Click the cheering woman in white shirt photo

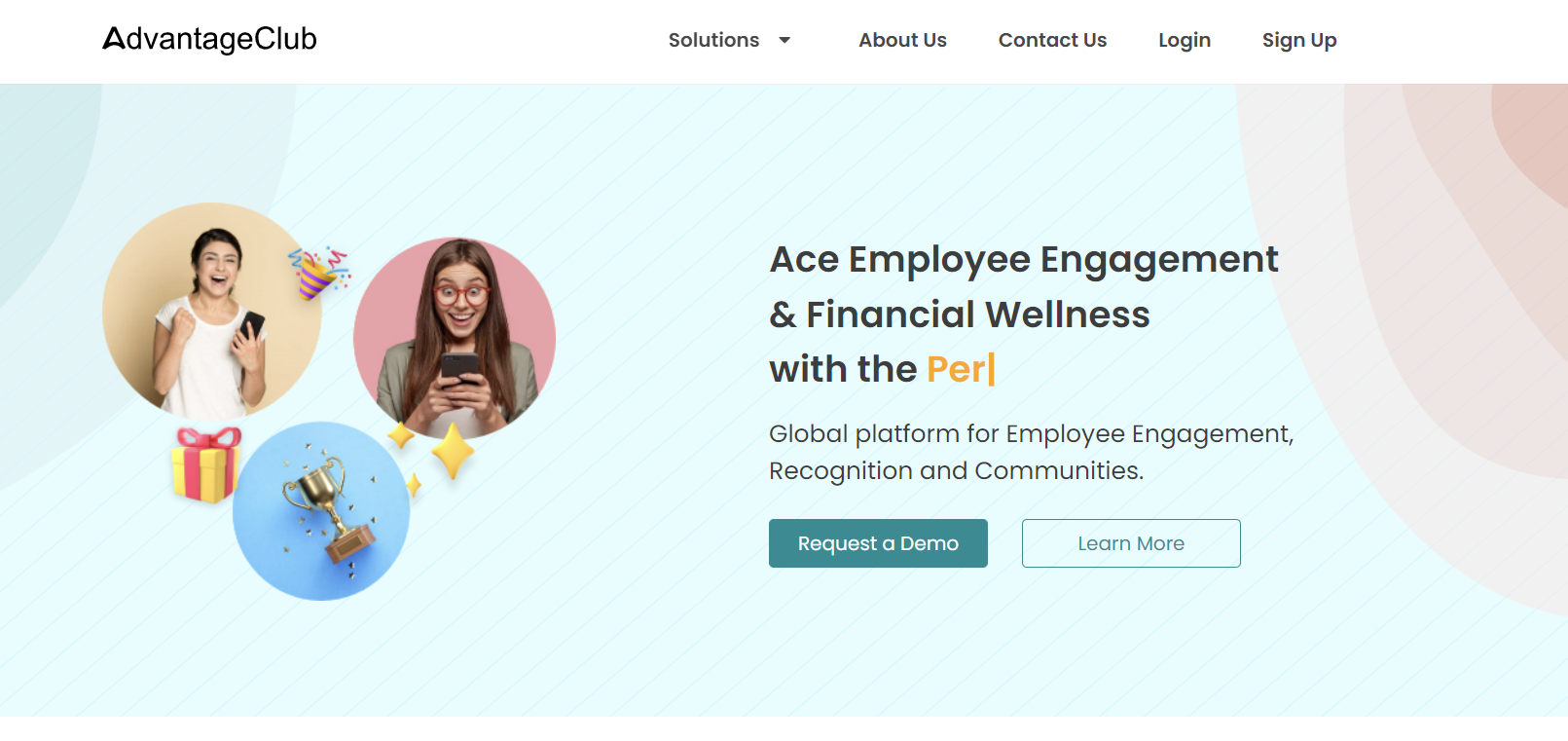coord(211,312)
